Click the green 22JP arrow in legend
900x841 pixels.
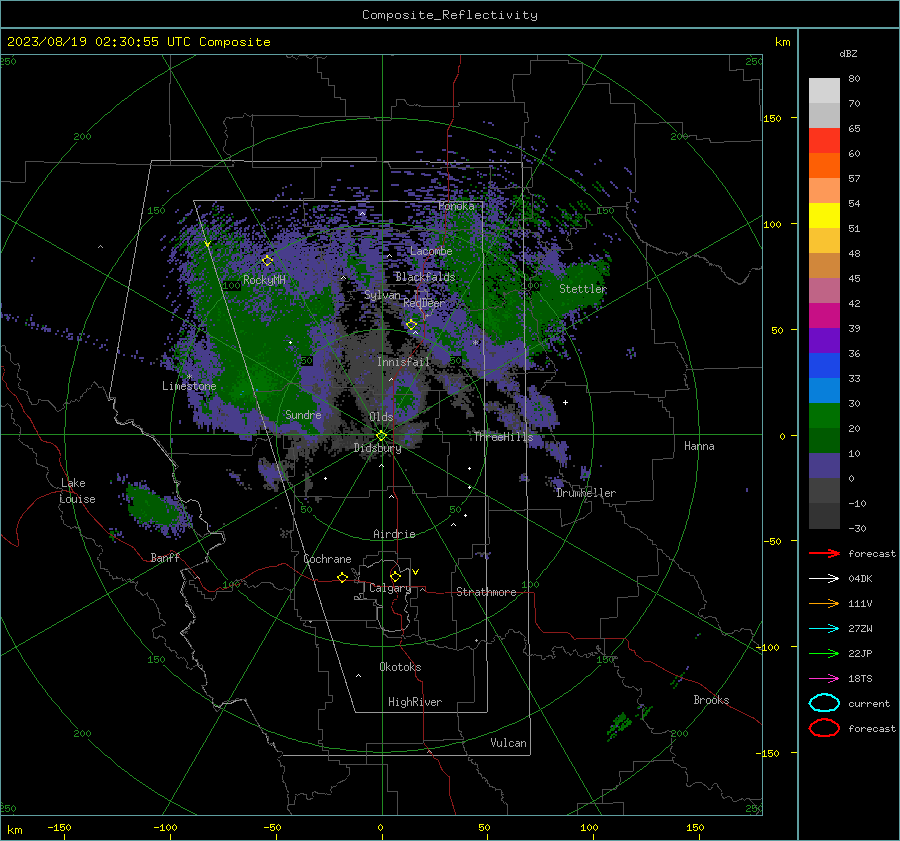(x=824, y=653)
